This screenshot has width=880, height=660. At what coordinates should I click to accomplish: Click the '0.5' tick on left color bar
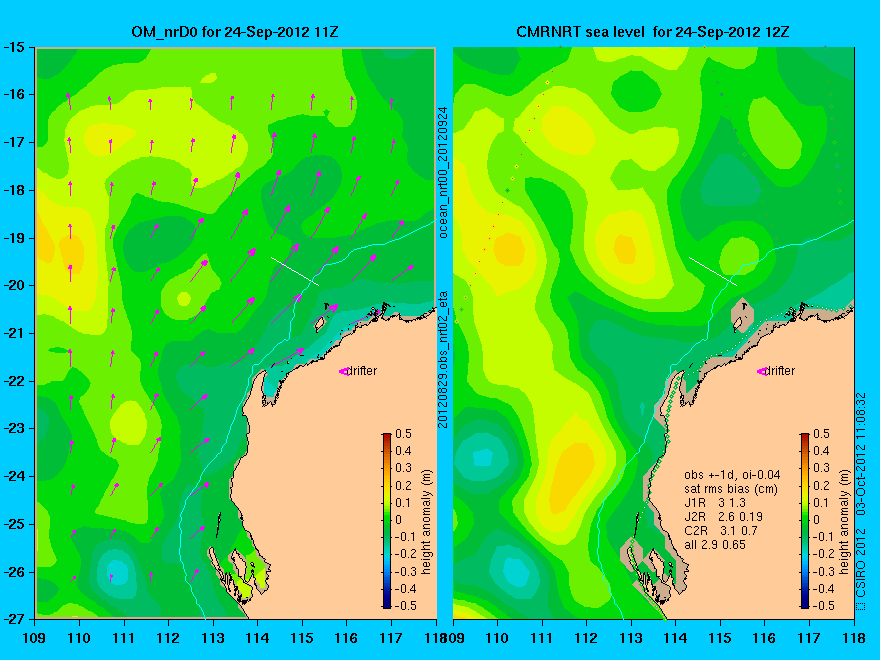[404, 434]
